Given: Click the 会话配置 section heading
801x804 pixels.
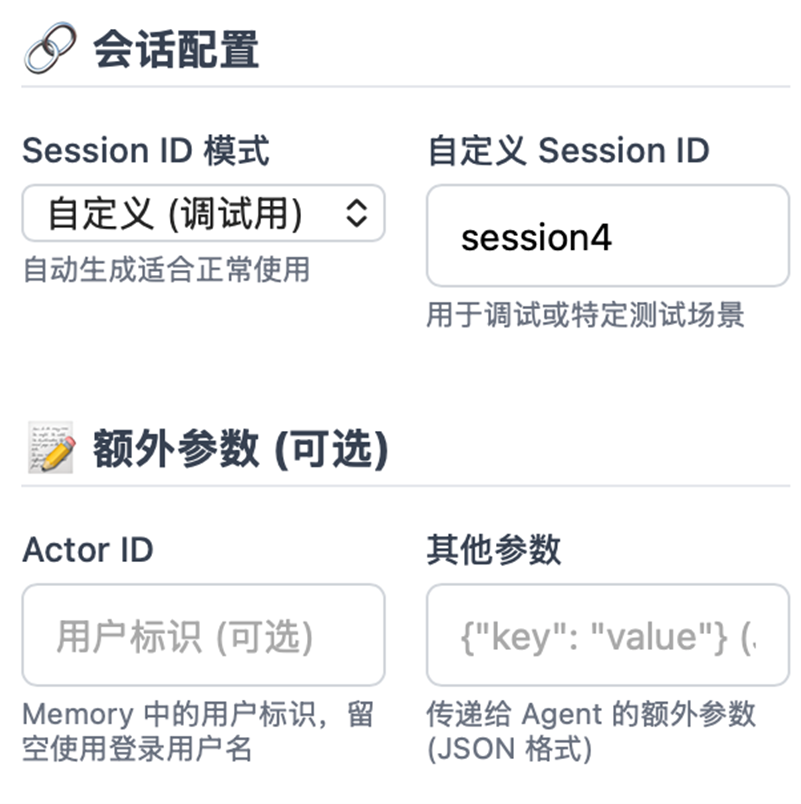Looking at the screenshot, I should pos(176,49).
